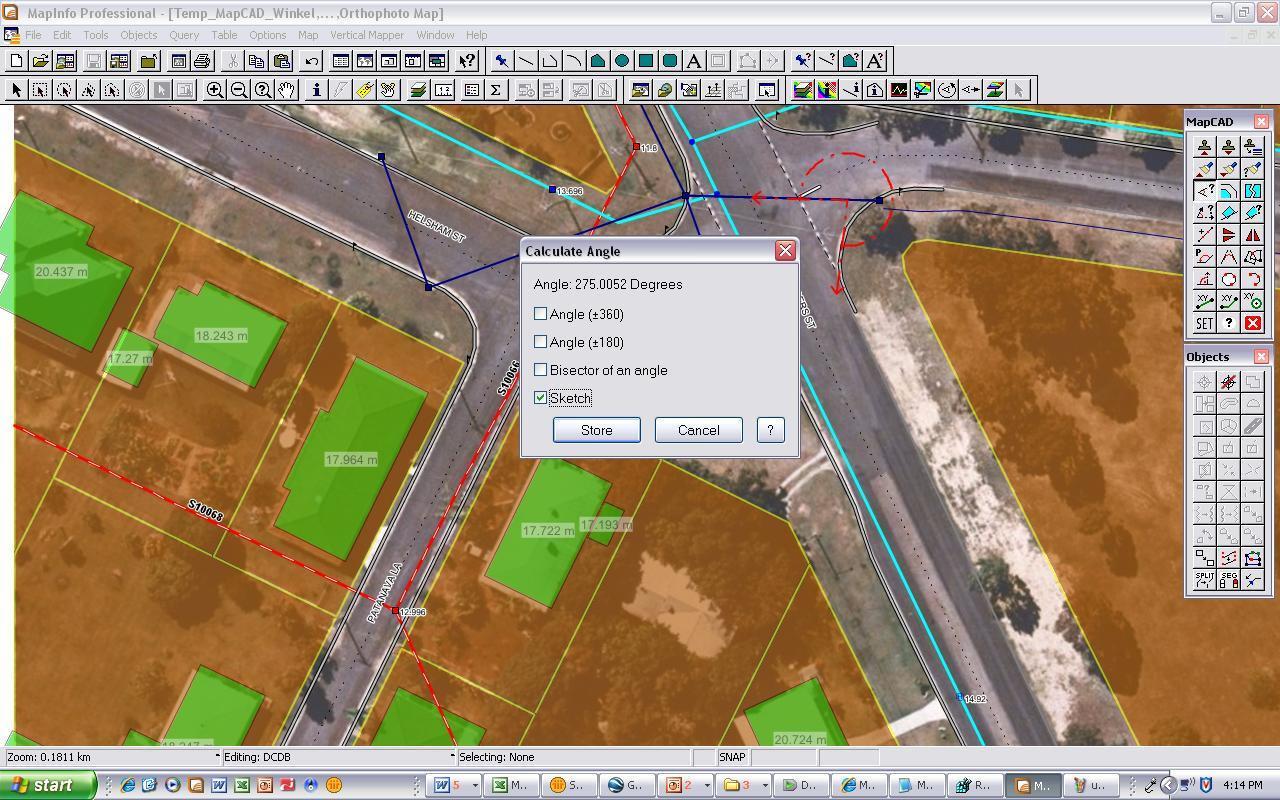
Task: Open the Selecting: None status dropdown
Action: pos(574,757)
